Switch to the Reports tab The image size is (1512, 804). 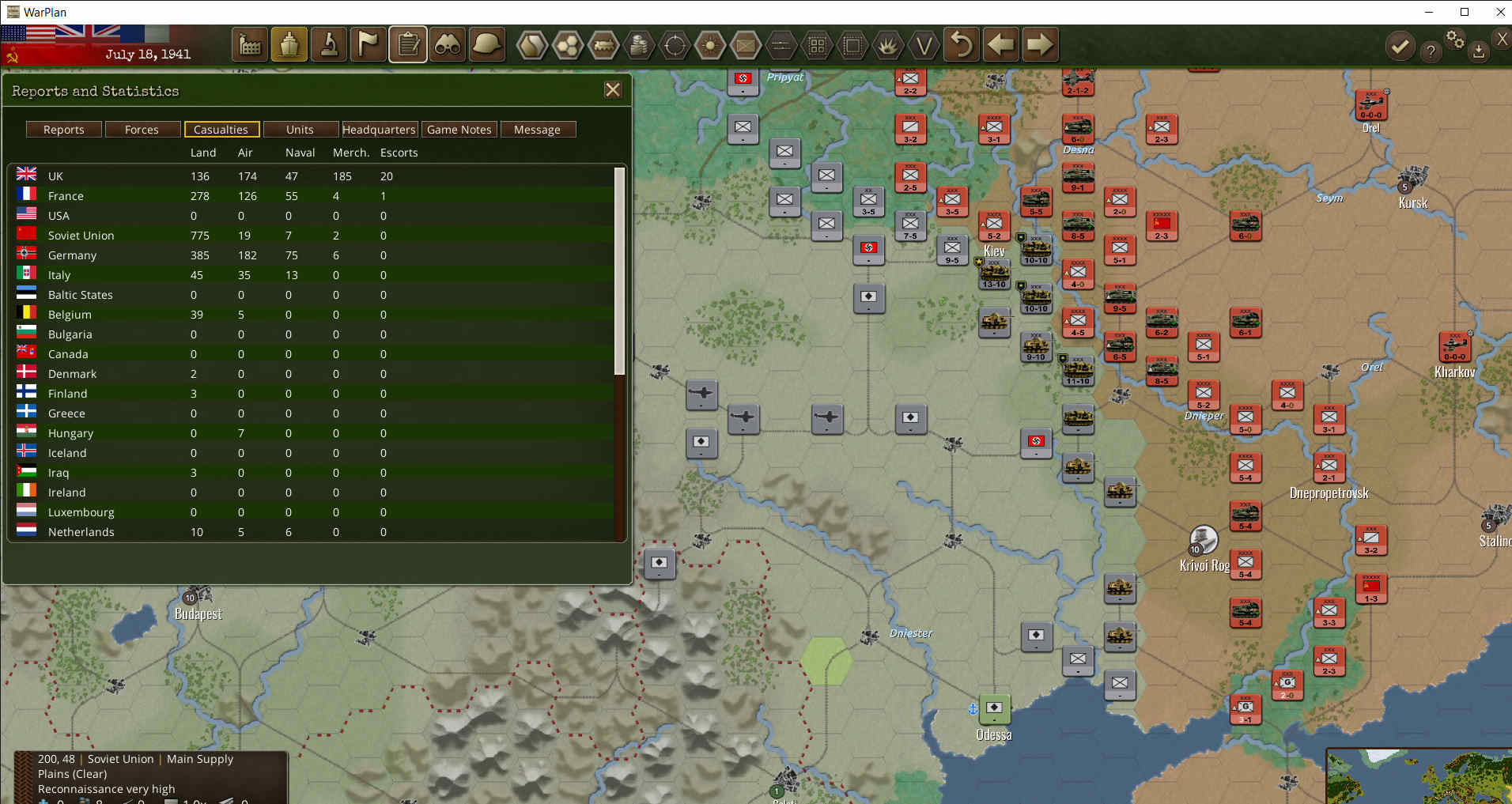[64, 130]
